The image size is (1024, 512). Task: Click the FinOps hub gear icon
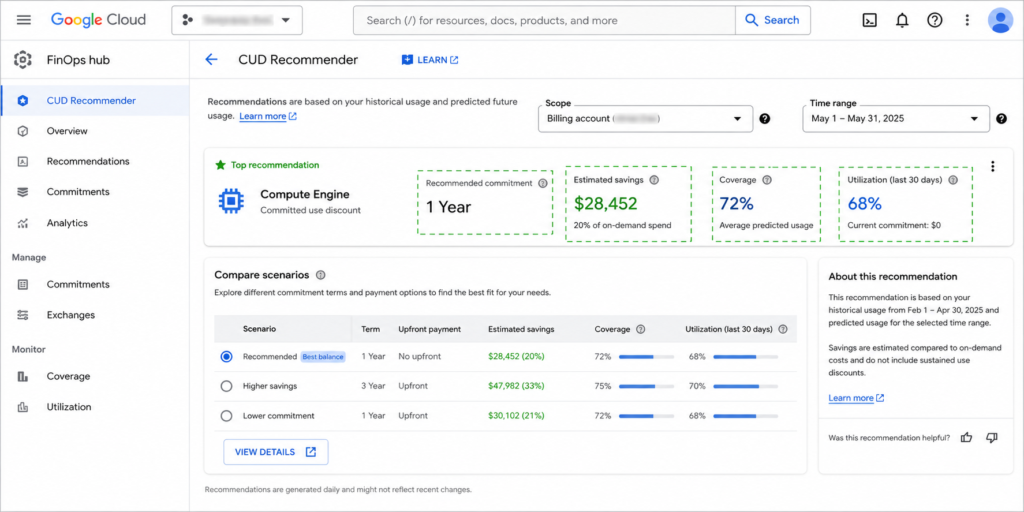23,60
